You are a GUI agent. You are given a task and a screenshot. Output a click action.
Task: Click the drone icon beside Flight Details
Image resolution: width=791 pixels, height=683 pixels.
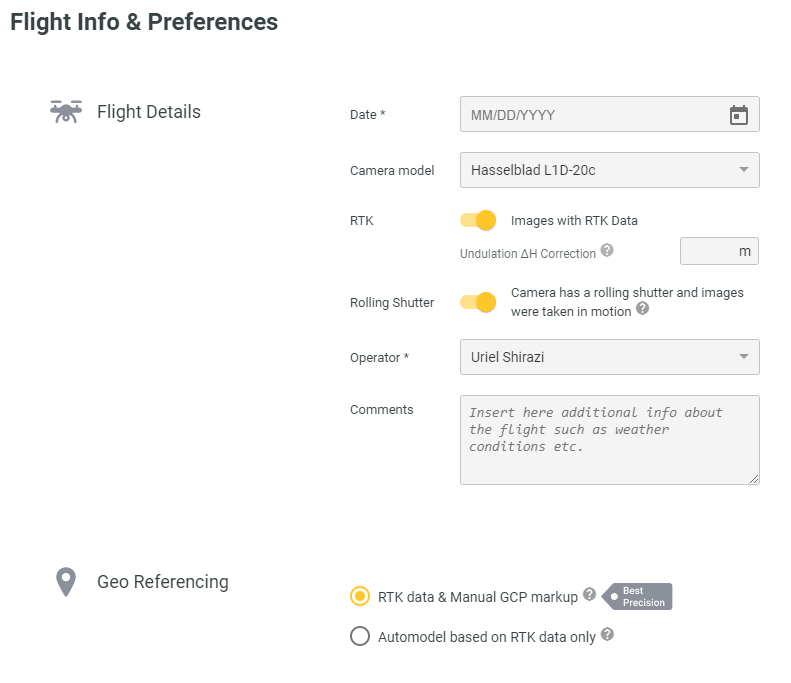66,111
